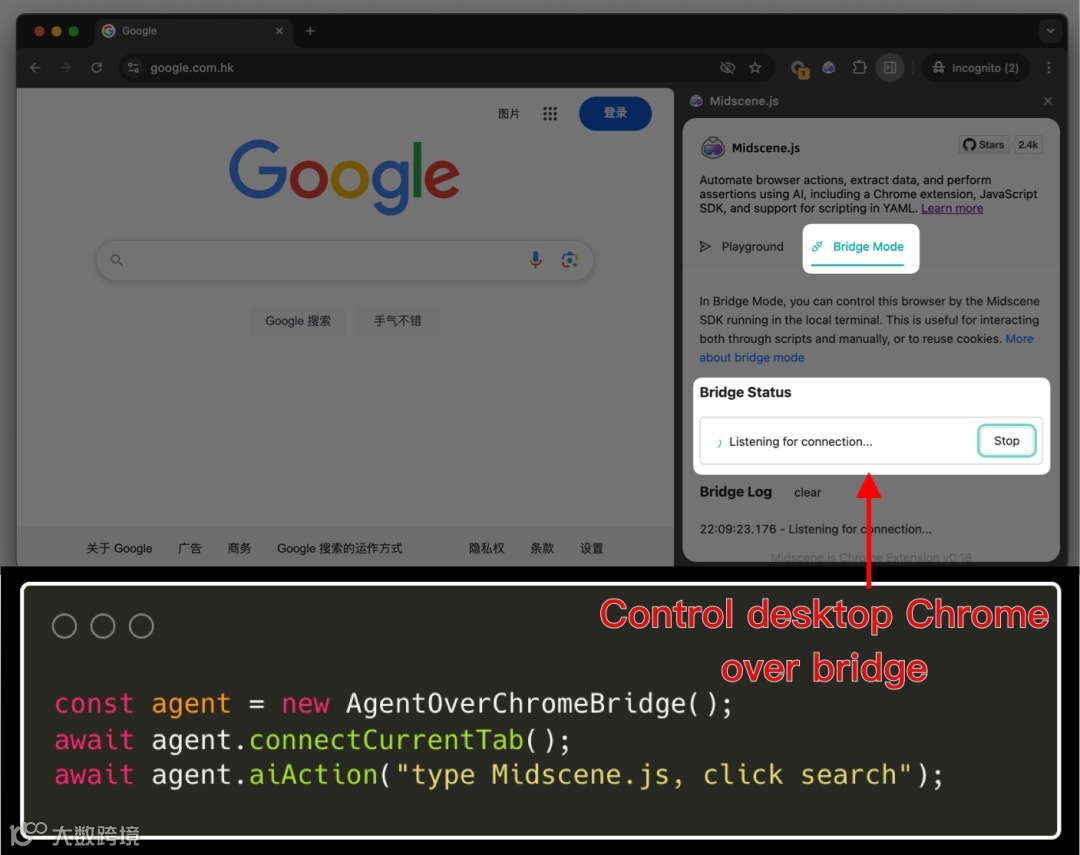Close the Google tab
1080x855 pixels.
tap(279, 31)
